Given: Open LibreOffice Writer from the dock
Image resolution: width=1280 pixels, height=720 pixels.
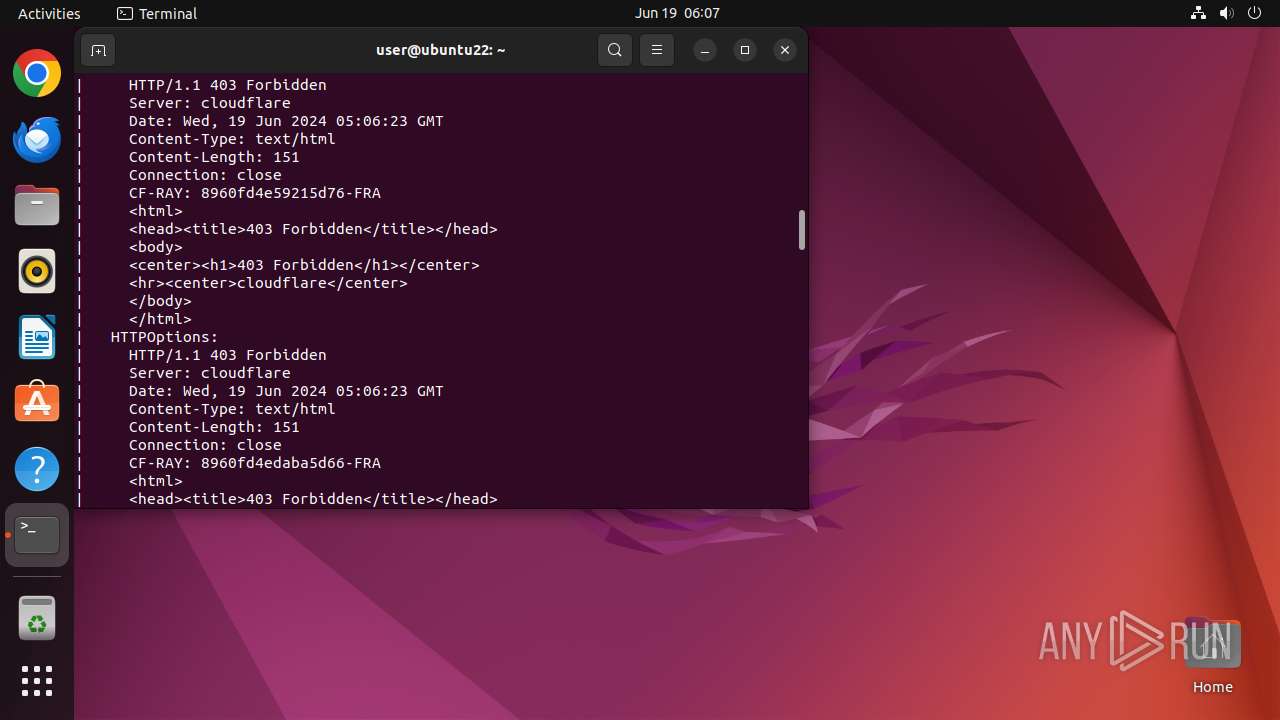Looking at the screenshot, I should pyautogui.click(x=37, y=337).
